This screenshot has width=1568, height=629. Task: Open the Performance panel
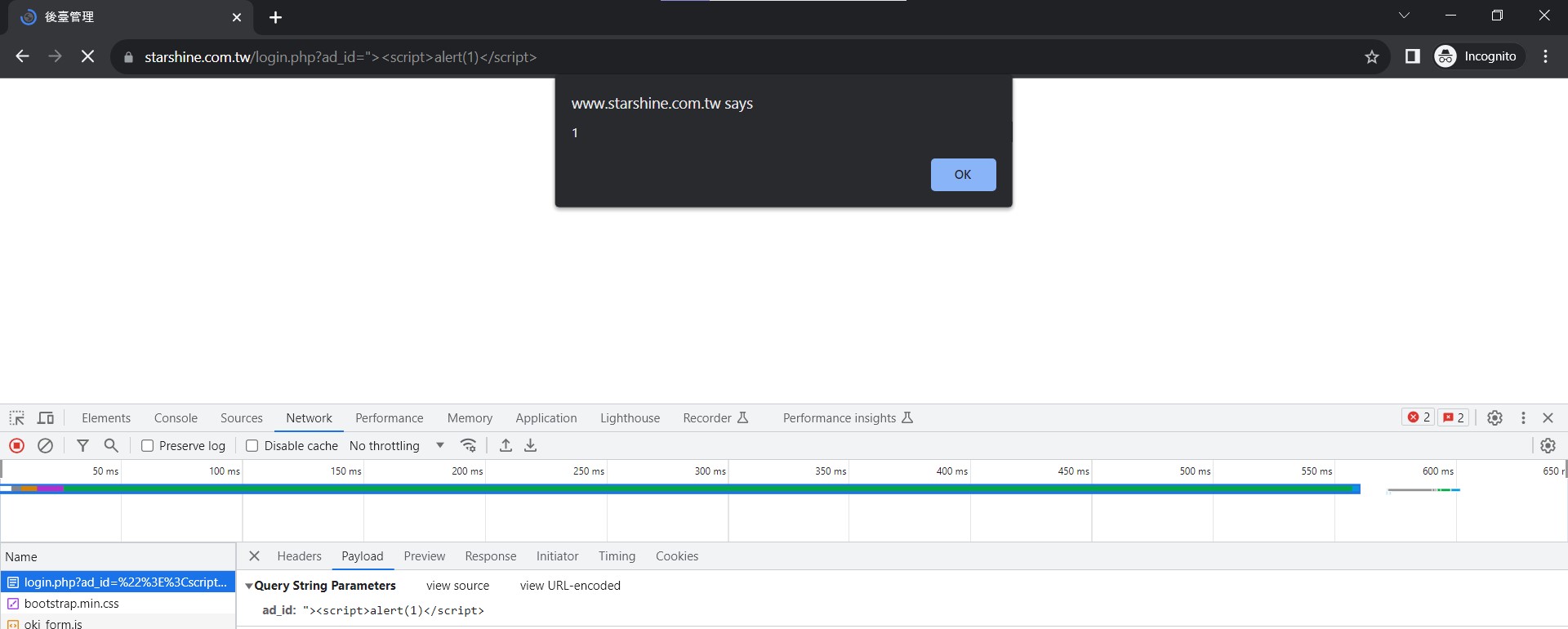(x=390, y=418)
